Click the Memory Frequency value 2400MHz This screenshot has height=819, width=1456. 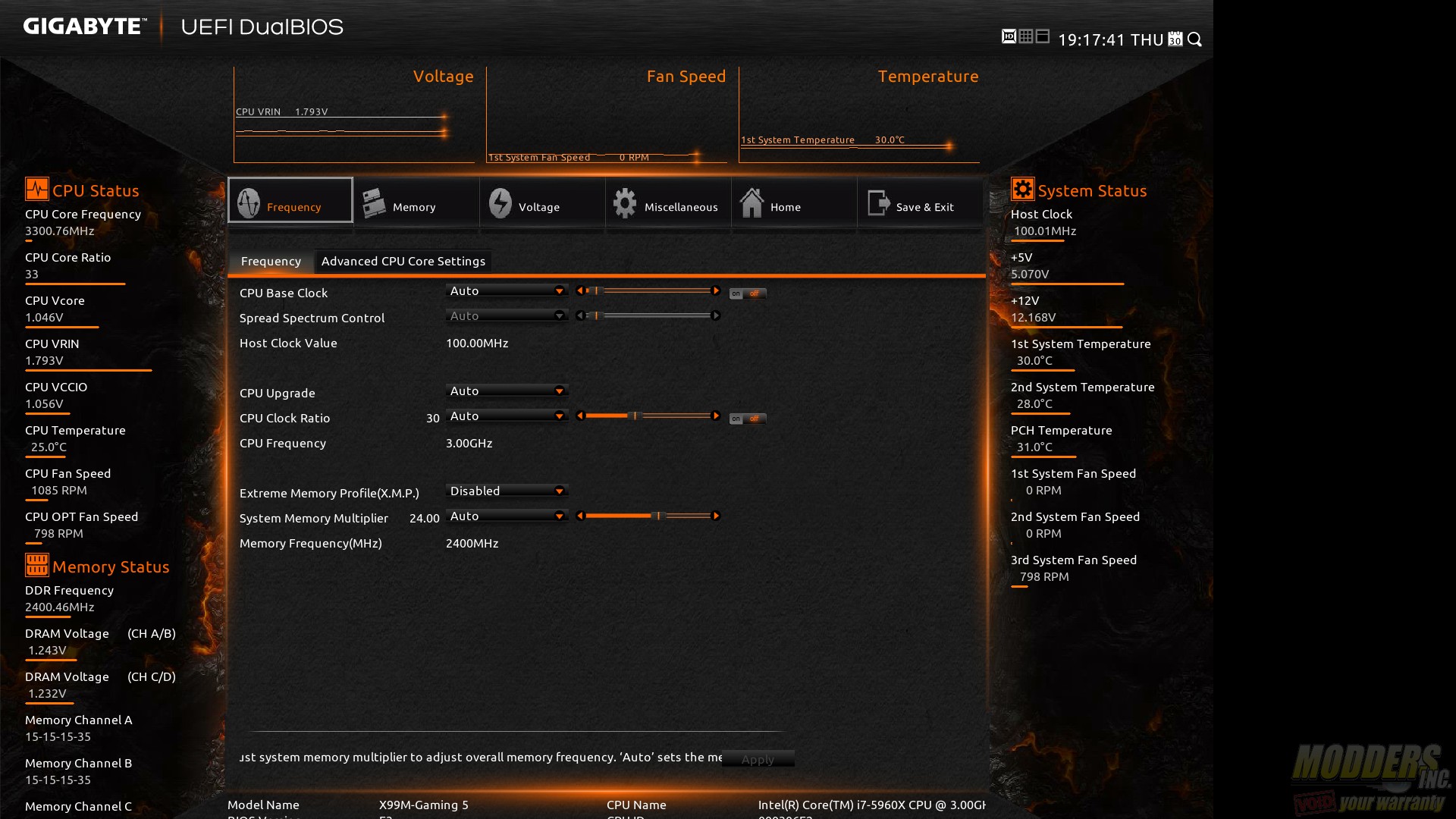[x=472, y=543]
